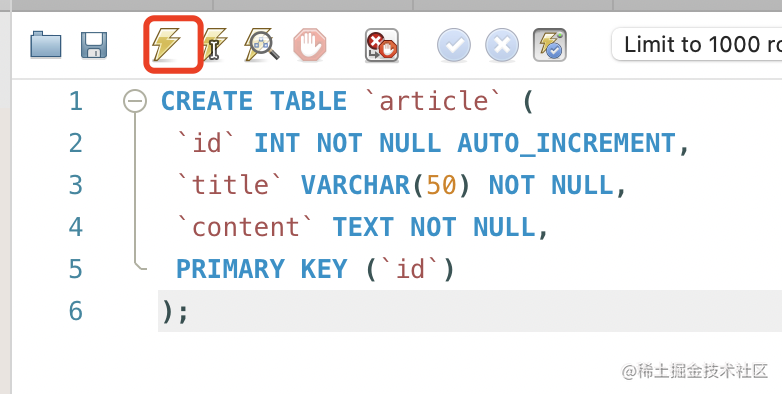Rollback the transaction with the X icon
Image resolution: width=782 pixels, height=394 pixels.
click(502, 45)
